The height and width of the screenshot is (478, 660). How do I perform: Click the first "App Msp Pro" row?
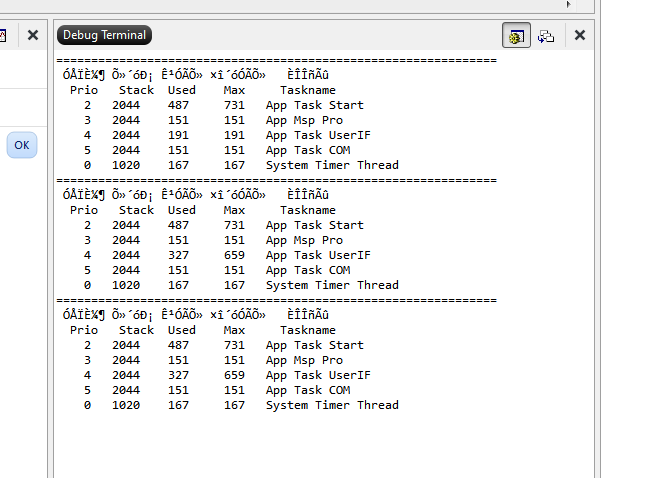[304, 120]
